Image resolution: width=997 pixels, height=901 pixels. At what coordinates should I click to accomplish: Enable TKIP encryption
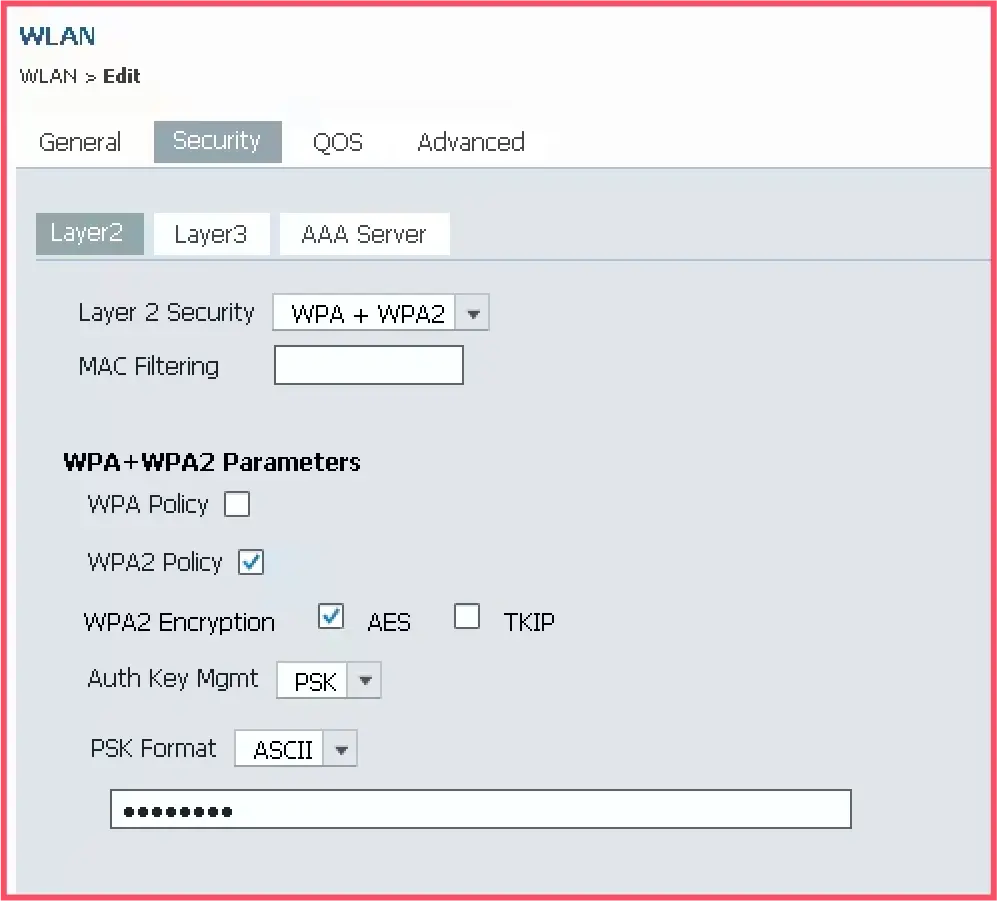466,617
